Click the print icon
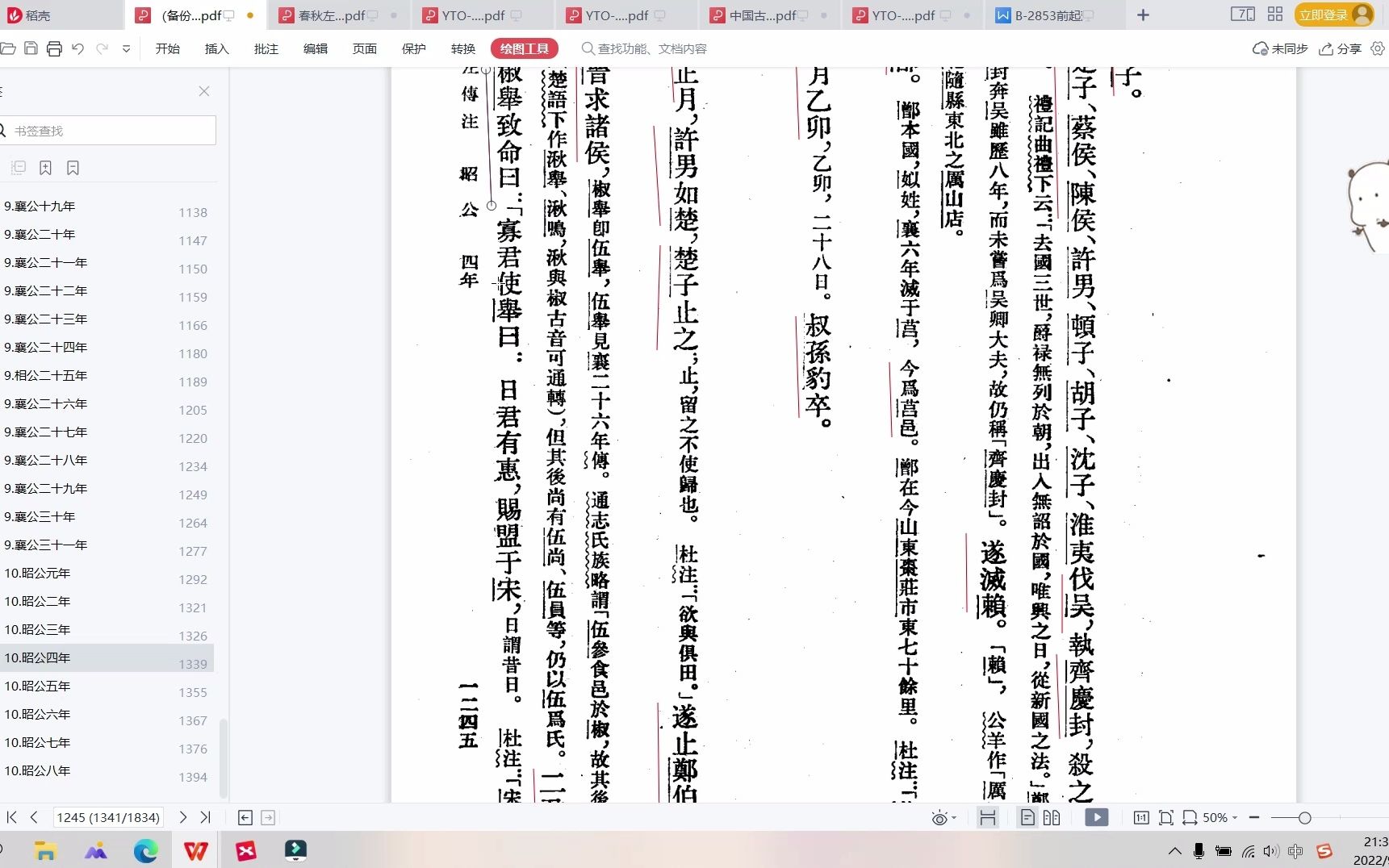Viewport: 1389px width, 868px height. [x=54, y=49]
